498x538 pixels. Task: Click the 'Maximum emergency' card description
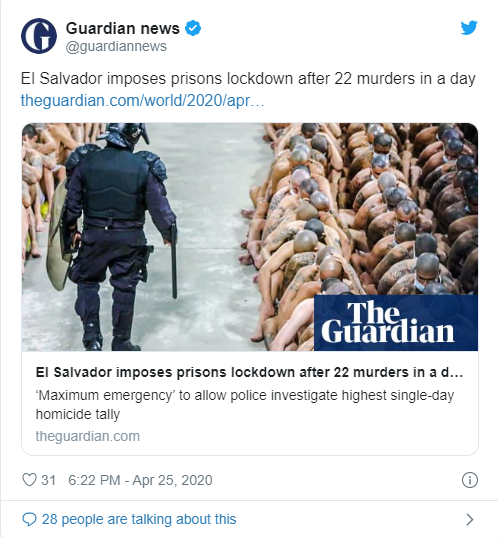(x=245, y=405)
